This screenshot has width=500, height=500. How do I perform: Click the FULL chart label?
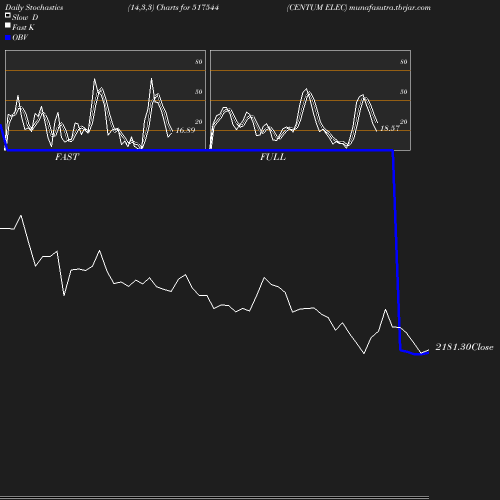click(273, 157)
